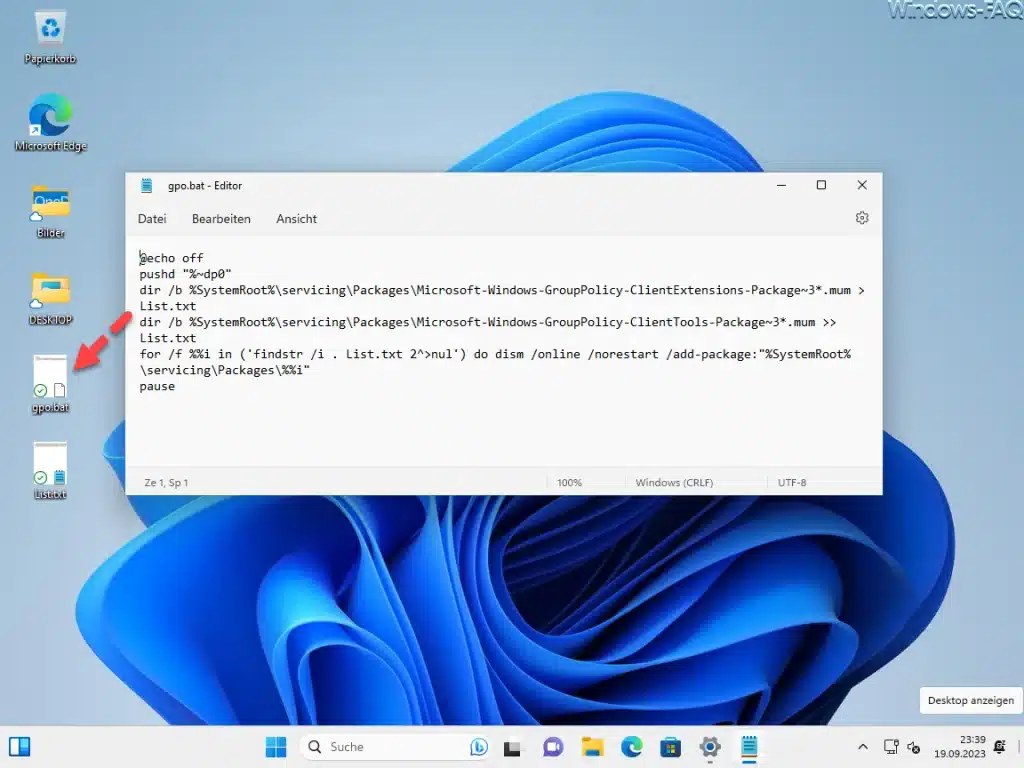Image resolution: width=1024 pixels, height=768 pixels.
Task: Select Microsoft Edge desktop shortcut
Action: click(50, 123)
